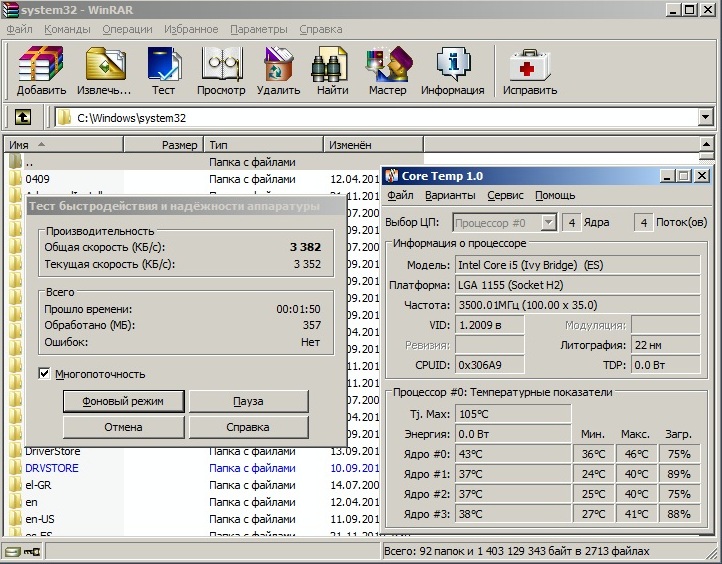Click the 1.2009 в VID value

[489, 325]
